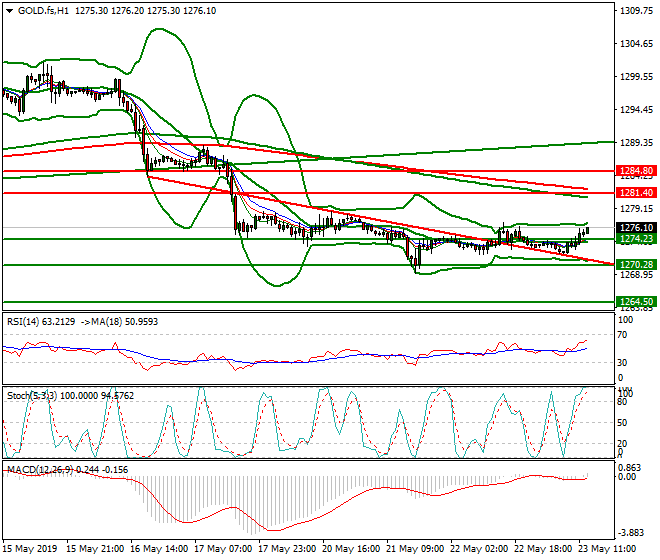The image size is (660, 560).
Task: Click the 15 May 21:00 time label
Action: pyautogui.click(x=95, y=549)
